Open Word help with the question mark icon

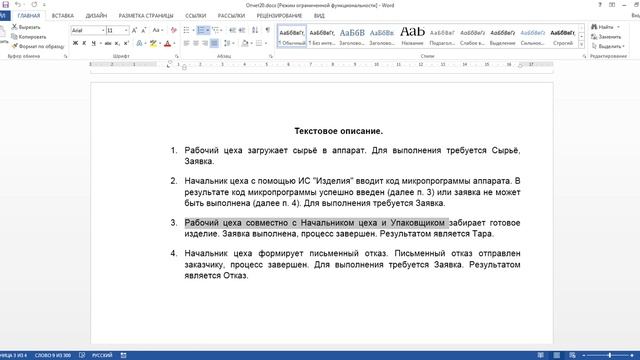coord(600,5)
